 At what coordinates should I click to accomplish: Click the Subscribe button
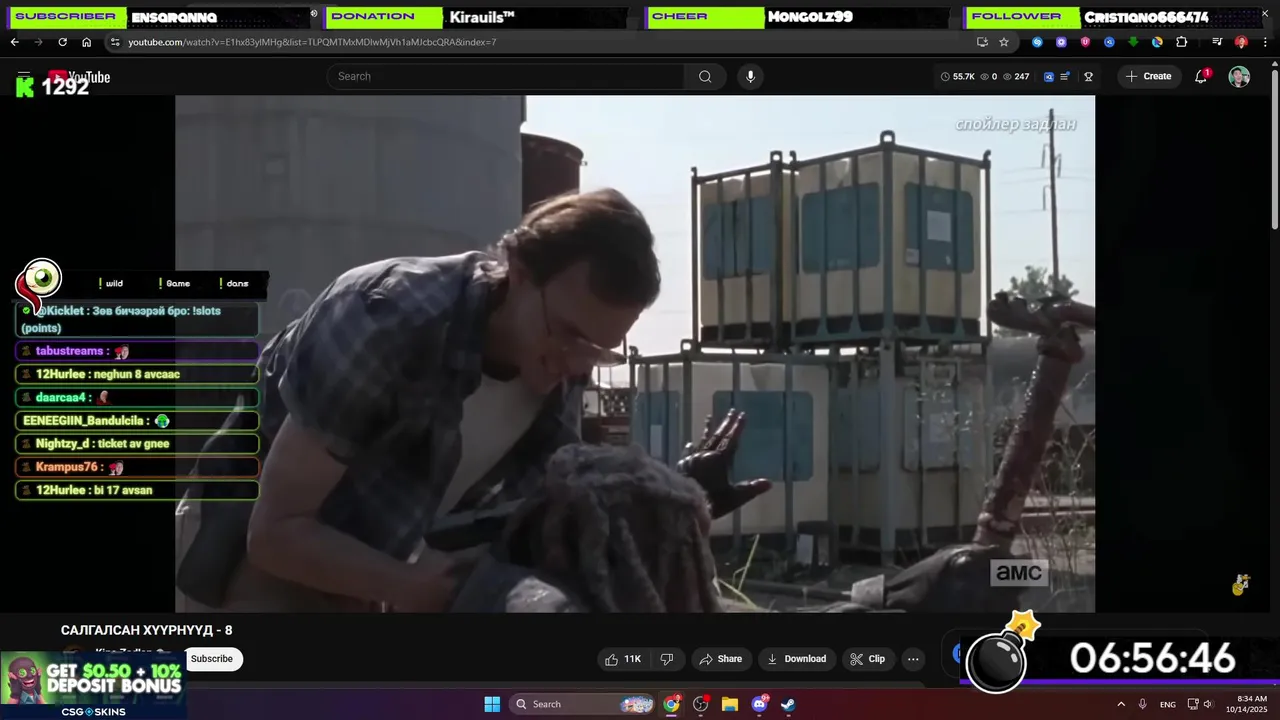(212, 659)
